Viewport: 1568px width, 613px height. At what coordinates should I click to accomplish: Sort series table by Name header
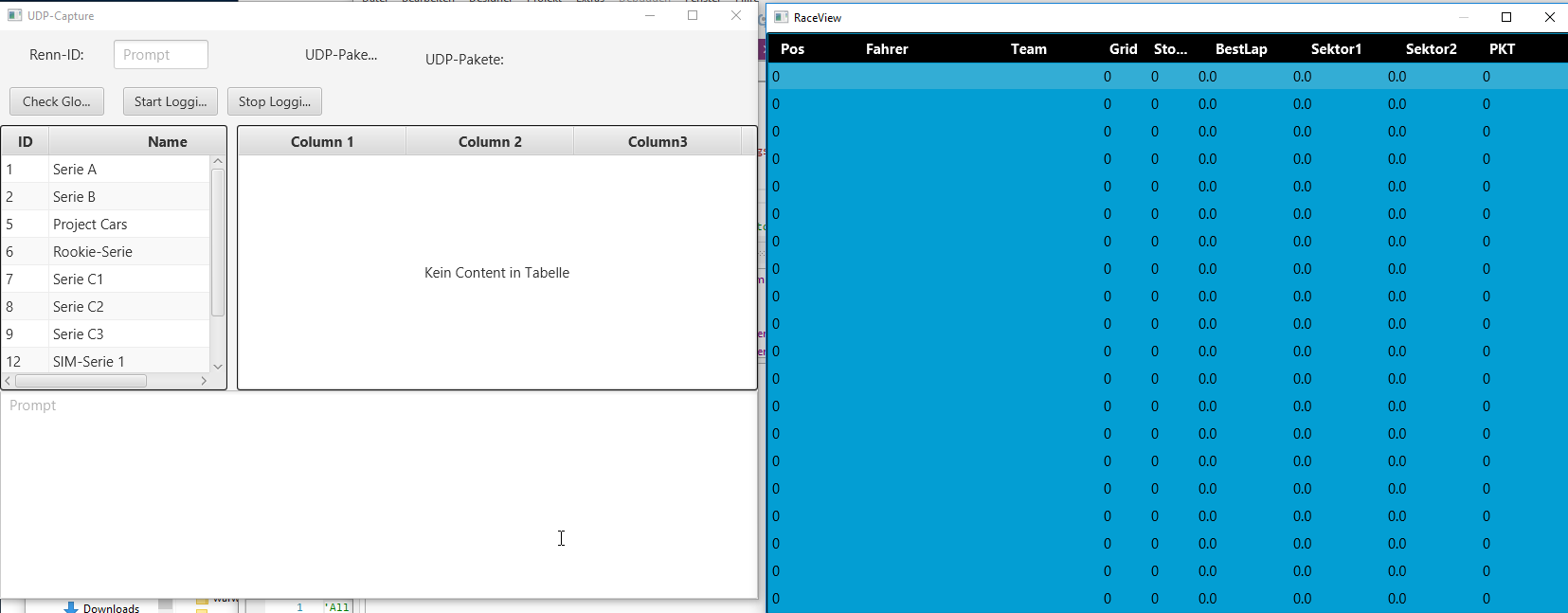tap(167, 142)
